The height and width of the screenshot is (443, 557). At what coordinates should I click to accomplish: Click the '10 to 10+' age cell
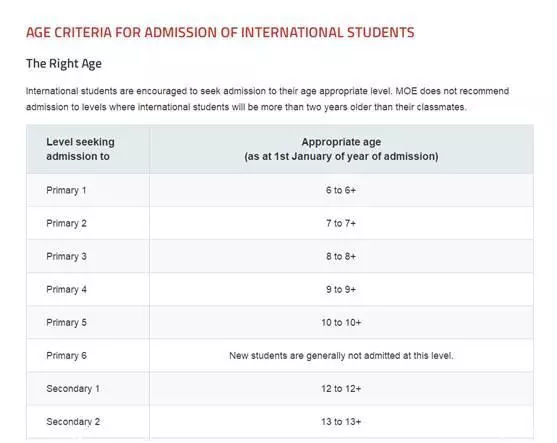[341, 323]
